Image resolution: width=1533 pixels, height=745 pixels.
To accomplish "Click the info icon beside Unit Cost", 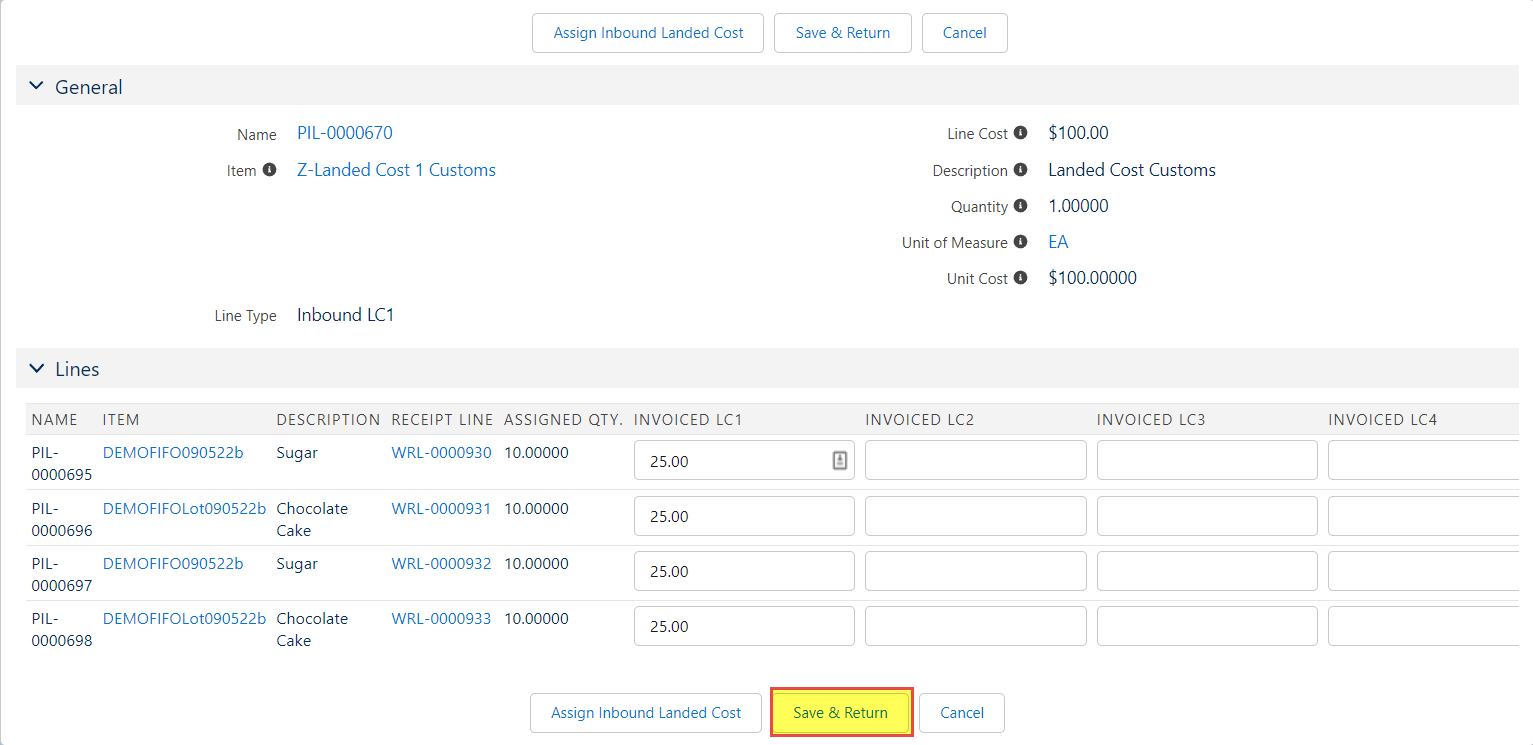I will pyautogui.click(x=1020, y=278).
